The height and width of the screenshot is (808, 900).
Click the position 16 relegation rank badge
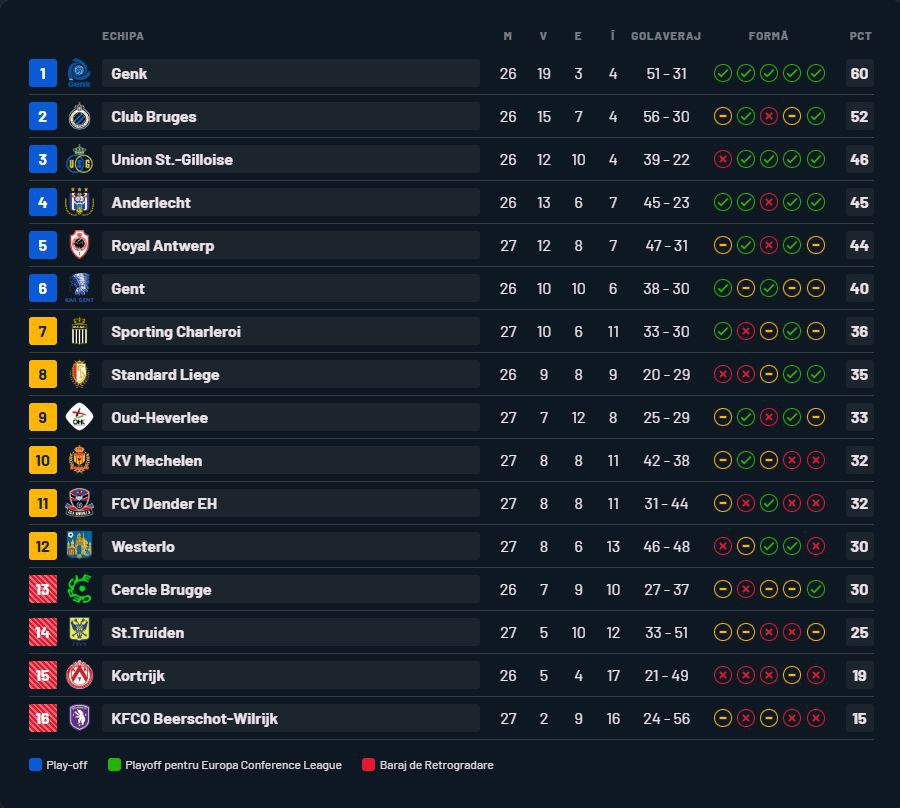43,718
